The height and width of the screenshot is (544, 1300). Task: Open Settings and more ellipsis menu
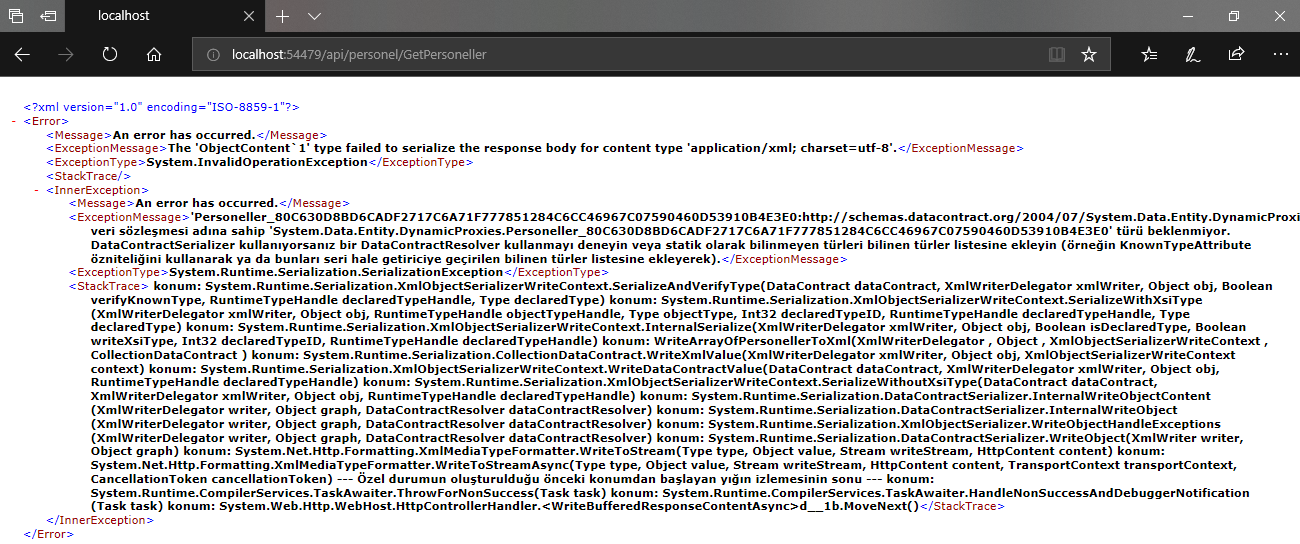pyautogui.click(x=1280, y=54)
